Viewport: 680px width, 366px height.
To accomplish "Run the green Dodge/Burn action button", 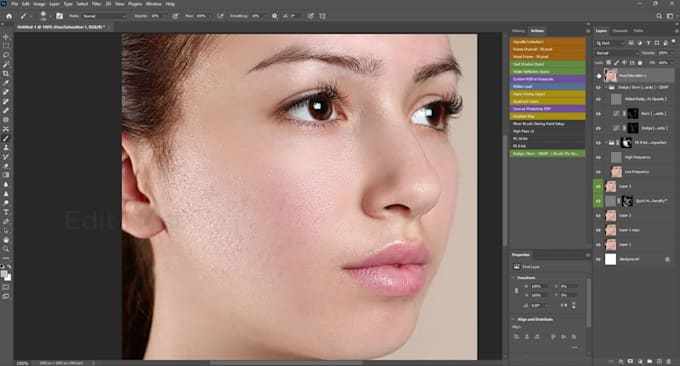I will pyautogui.click(x=547, y=154).
